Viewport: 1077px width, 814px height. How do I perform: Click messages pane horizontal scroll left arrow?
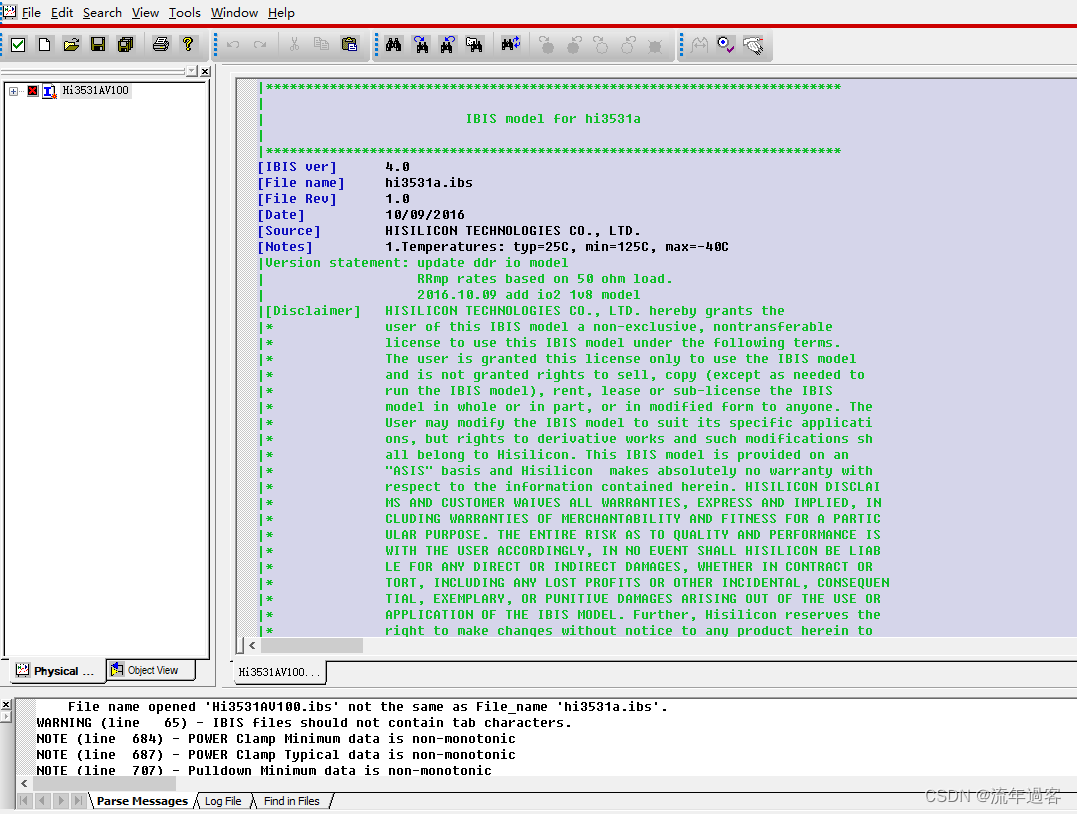tap(24, 783)
